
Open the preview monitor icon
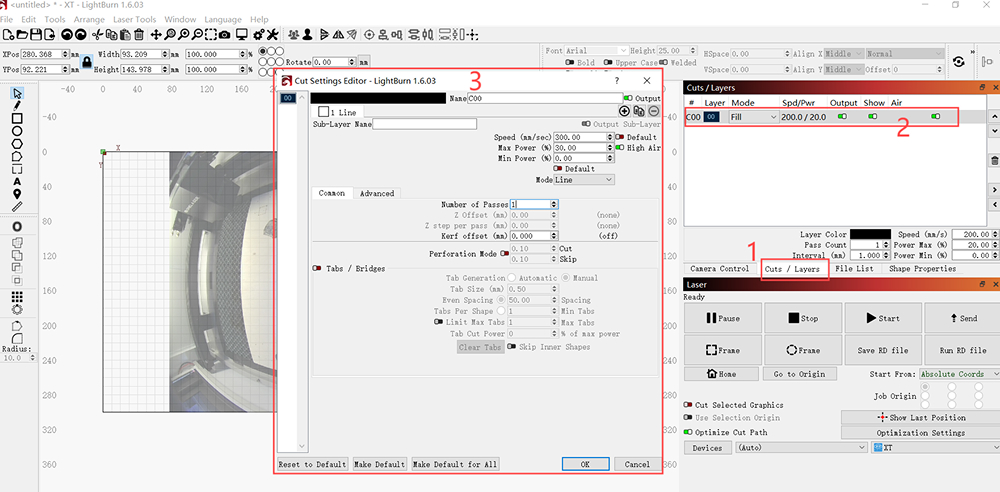[x=242, y=34]
